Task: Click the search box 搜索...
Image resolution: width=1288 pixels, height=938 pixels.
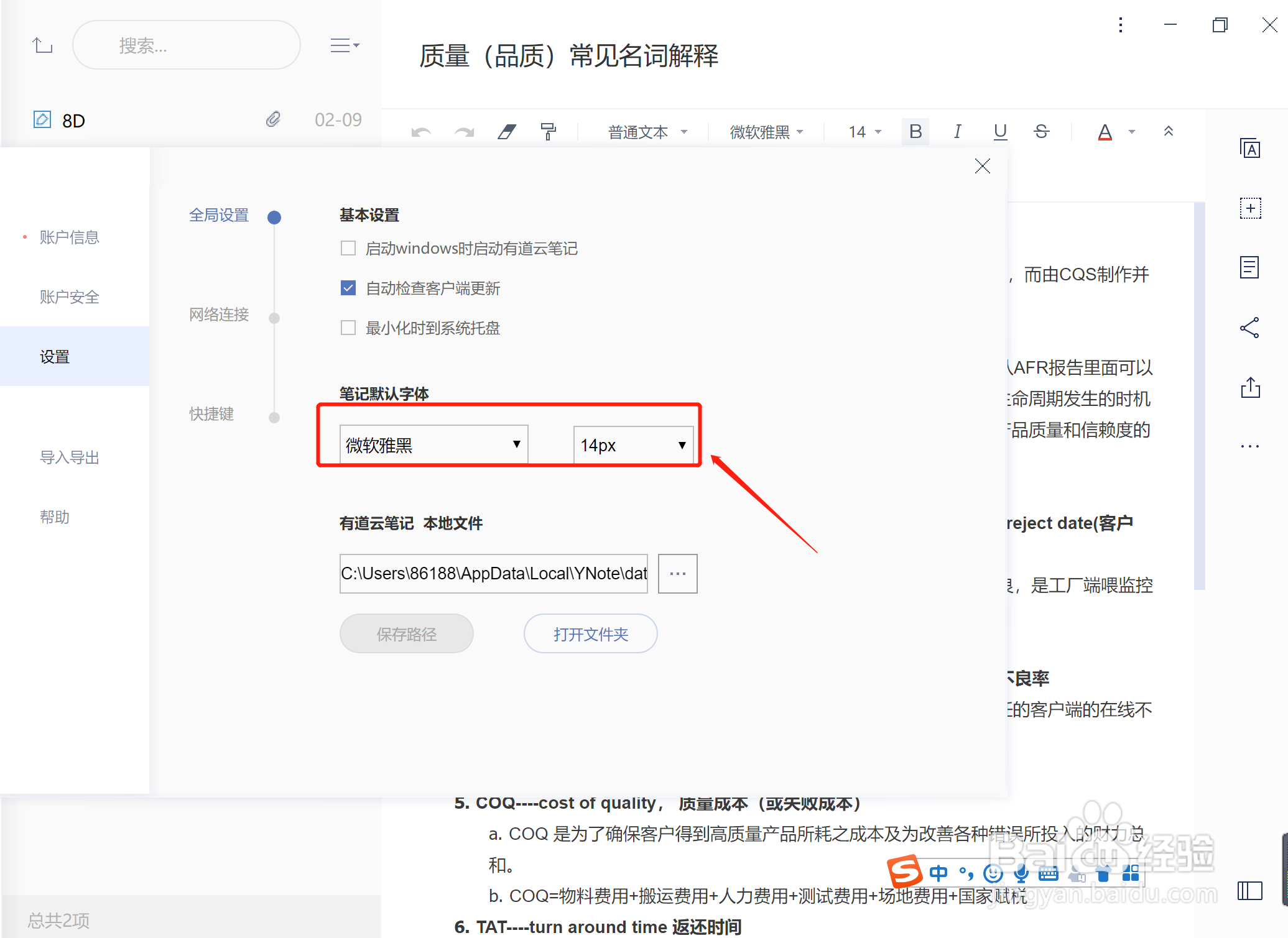Action: [187, 45]
